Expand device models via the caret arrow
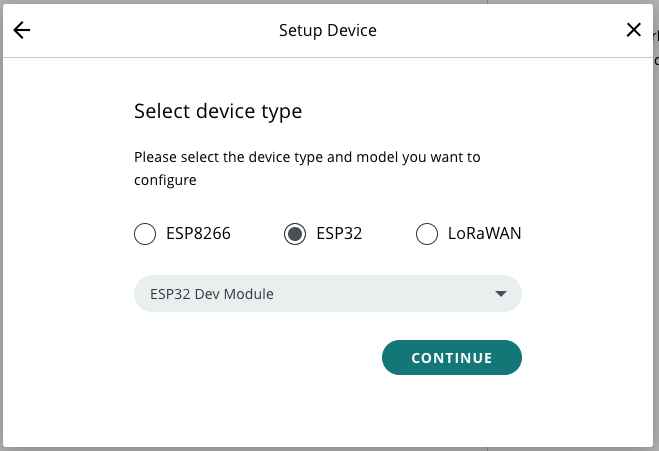 [x=501, y=294]
